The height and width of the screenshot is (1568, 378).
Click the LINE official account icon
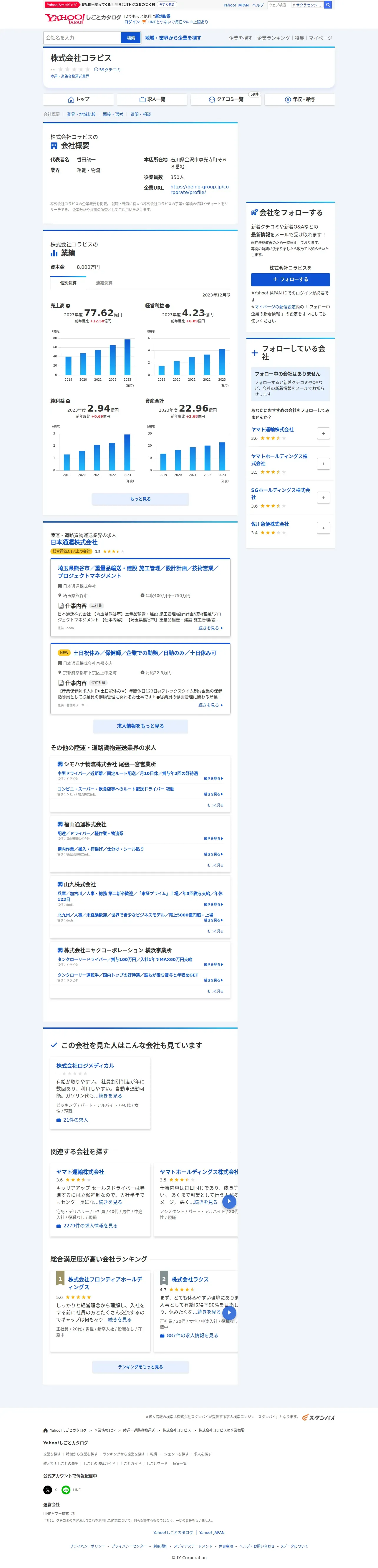pyautogui.click(x=66, y=1489)
